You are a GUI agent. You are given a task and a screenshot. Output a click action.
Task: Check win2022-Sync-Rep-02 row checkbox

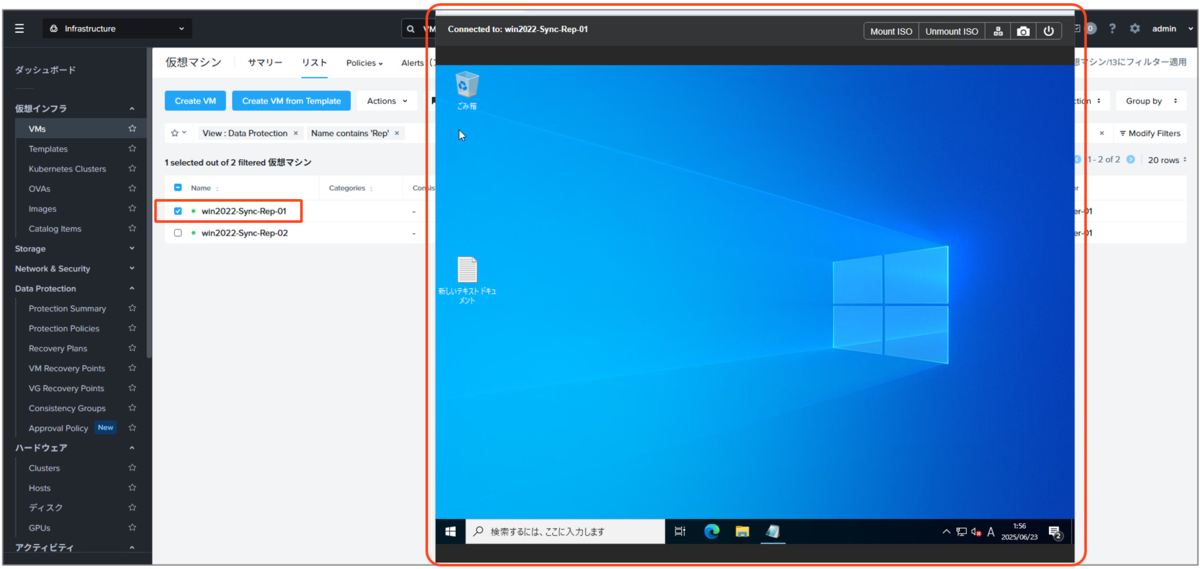(x=178, y=233)
